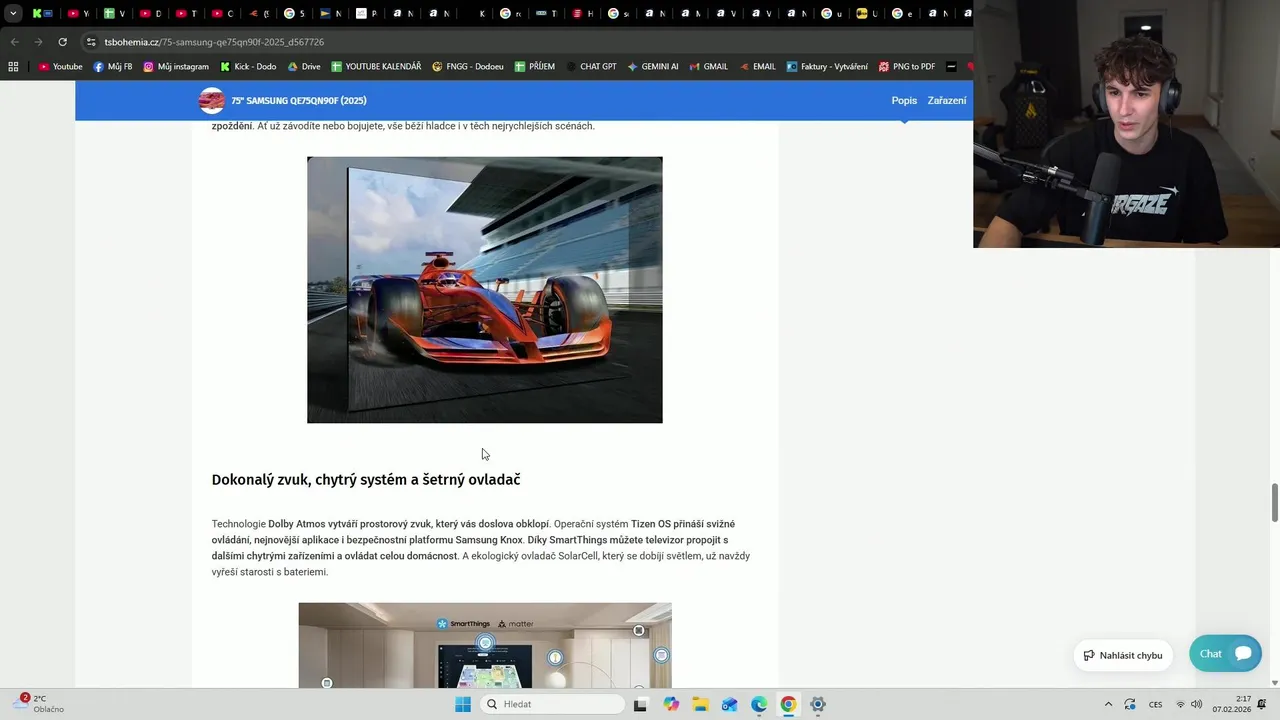1280x720 pixels.
Task: Show hidden system tray icons
Action: point(1108,704)
